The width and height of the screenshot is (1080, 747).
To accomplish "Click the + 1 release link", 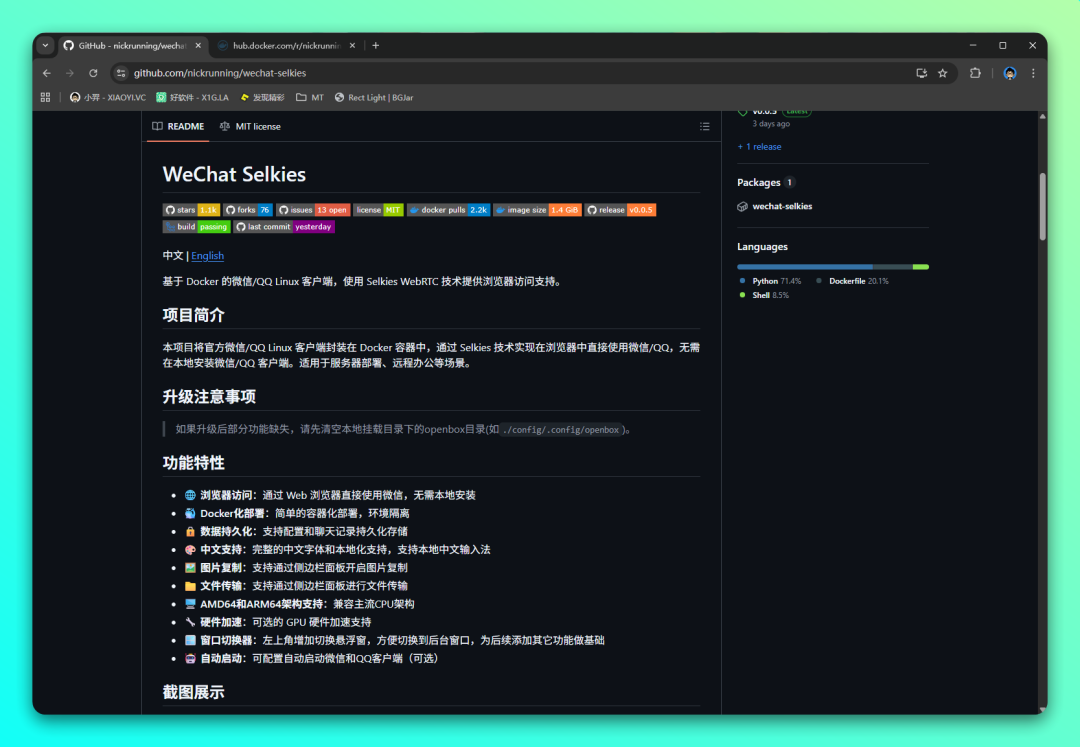I will tap(759, 146).
